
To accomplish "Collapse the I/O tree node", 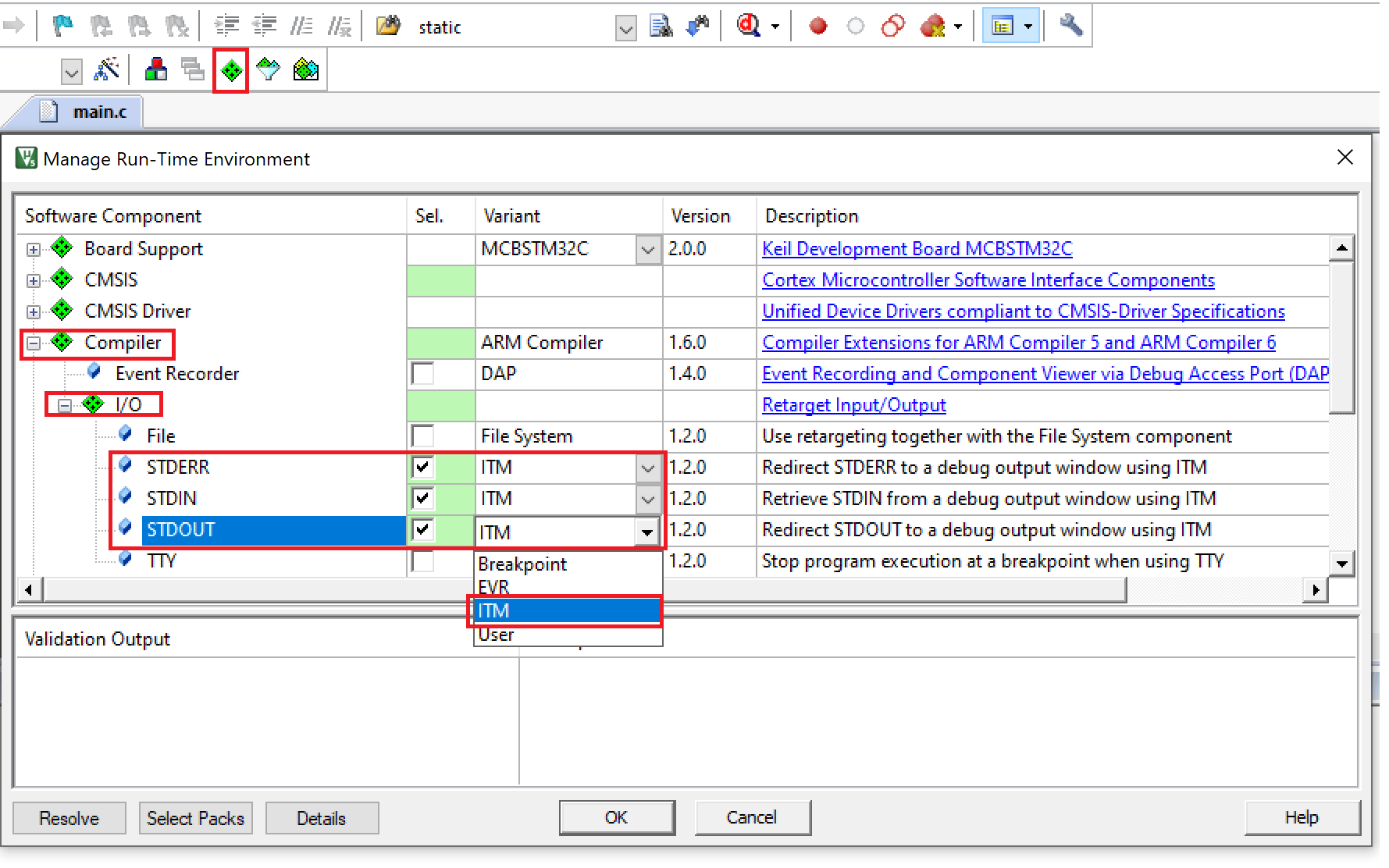I will click(64, 405).
